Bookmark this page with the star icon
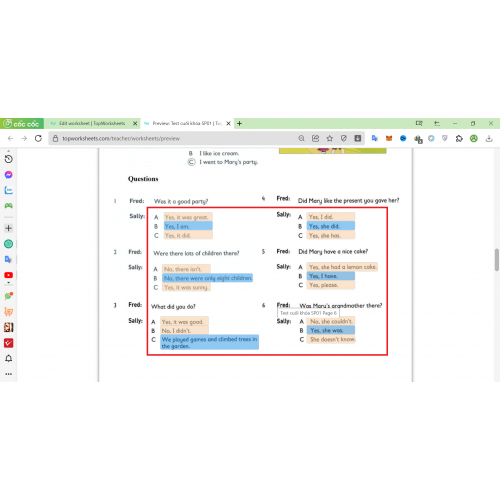Image resolution: width=500 pixels, height=500 pixels. (x=330, y=138)
